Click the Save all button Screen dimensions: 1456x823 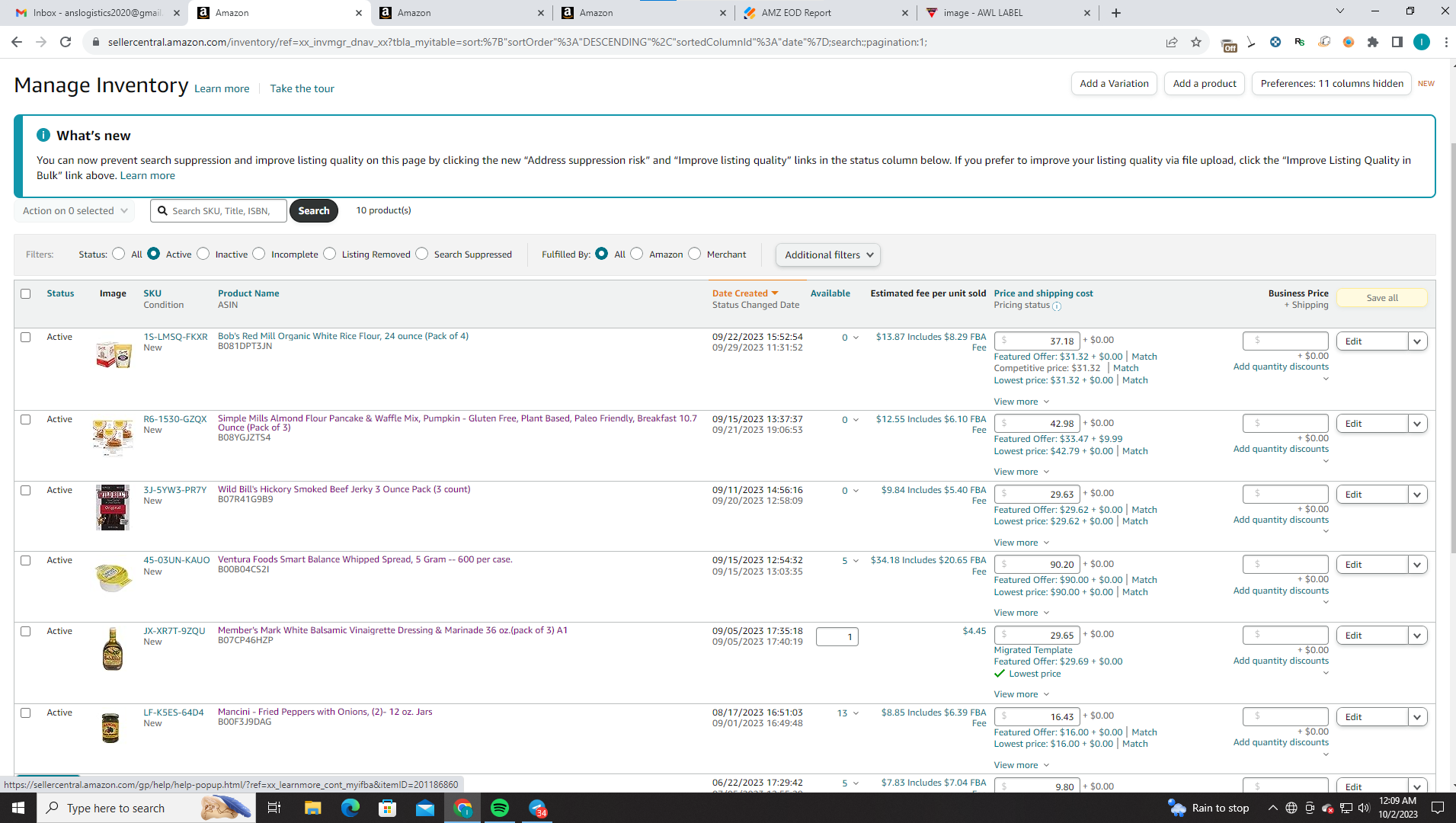1382,298
